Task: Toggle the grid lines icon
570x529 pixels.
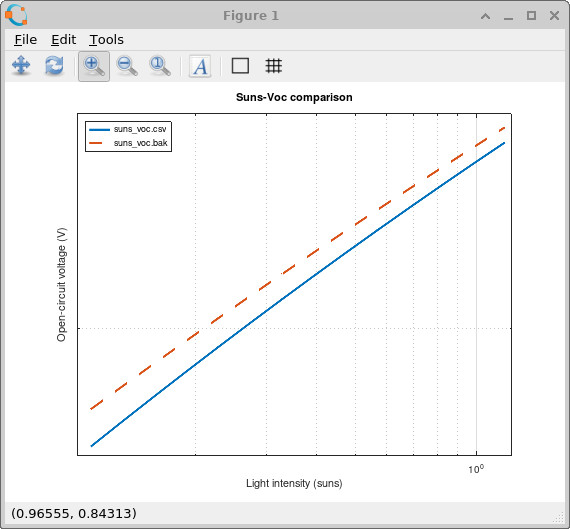Action: pos(273,66)
